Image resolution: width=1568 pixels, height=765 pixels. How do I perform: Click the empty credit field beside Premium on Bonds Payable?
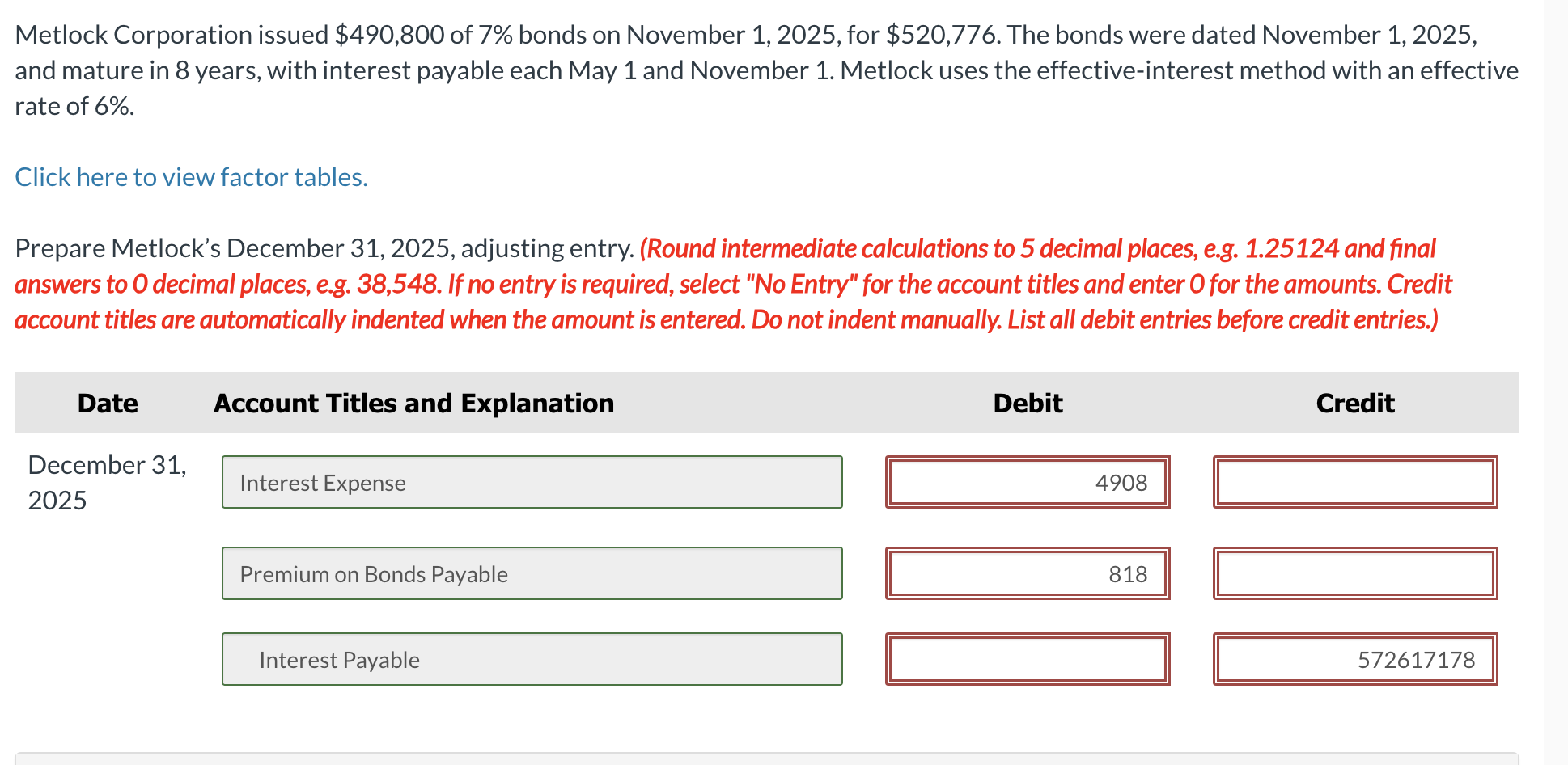coord(1354,573)
